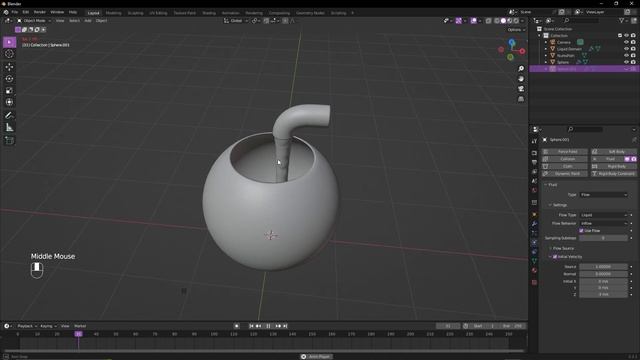Click the Source velocity value field
Screen dimensions: 640x360
(603, 267)
